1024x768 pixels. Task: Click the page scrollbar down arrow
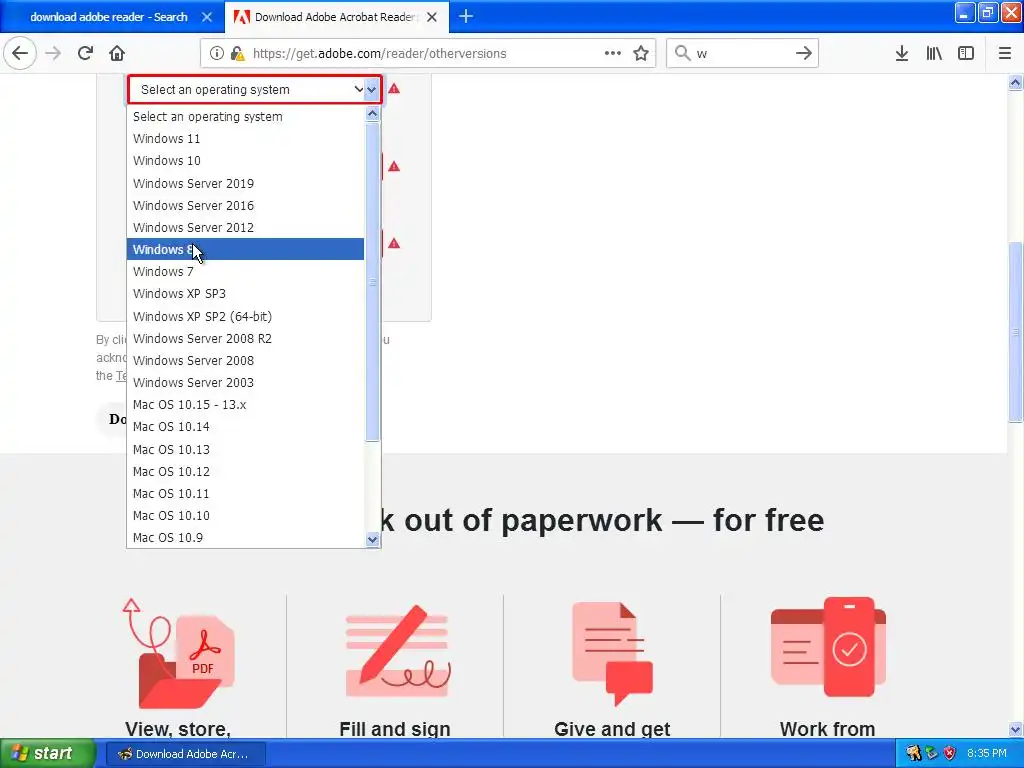(x=1016, y=729)
